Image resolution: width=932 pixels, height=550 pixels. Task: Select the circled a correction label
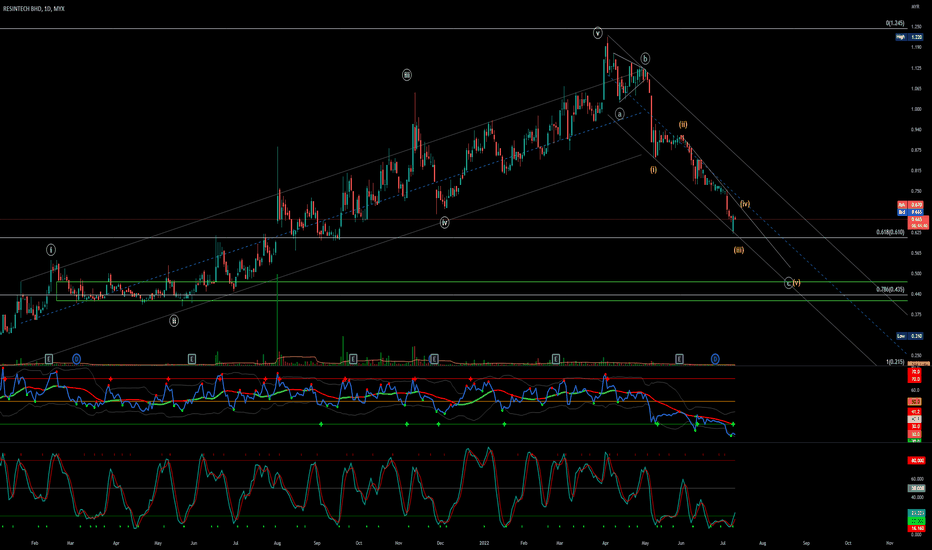point(619,114)
